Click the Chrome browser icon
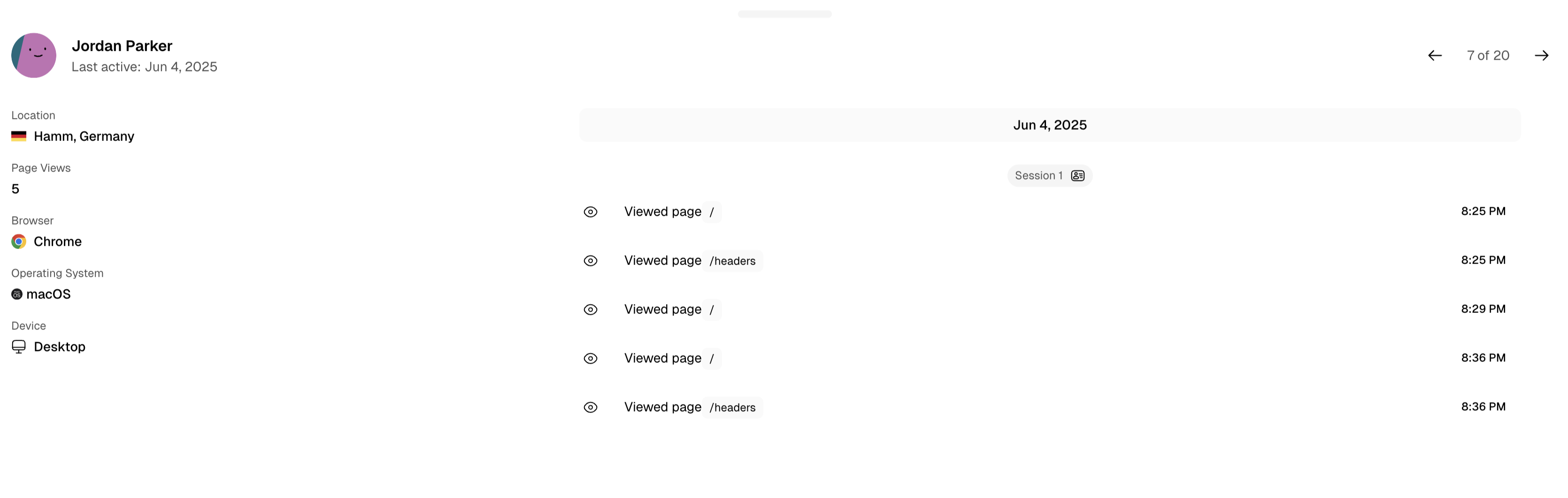This screenshot has height=498, width=1568. point(19,241)
